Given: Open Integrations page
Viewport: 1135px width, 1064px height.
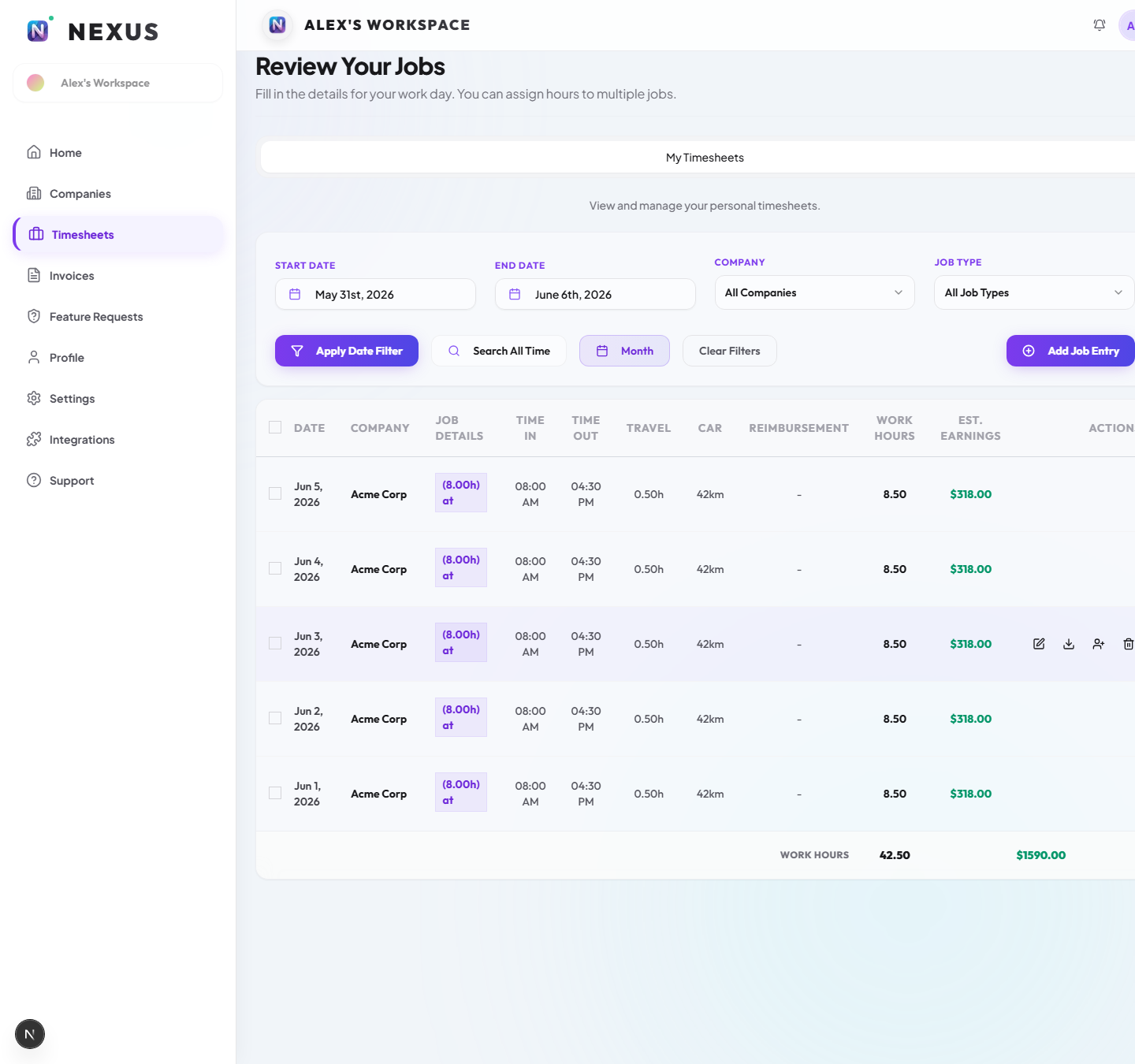Looking at the screenshot, I should click(118, 440).
